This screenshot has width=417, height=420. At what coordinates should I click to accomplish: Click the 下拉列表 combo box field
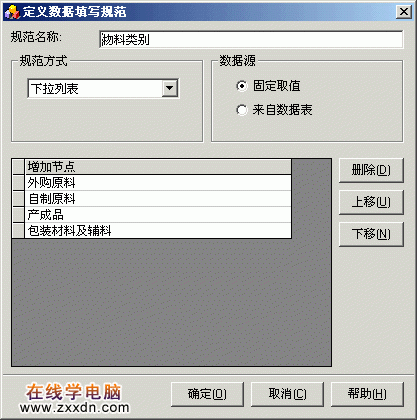click(x=103, y=88)
